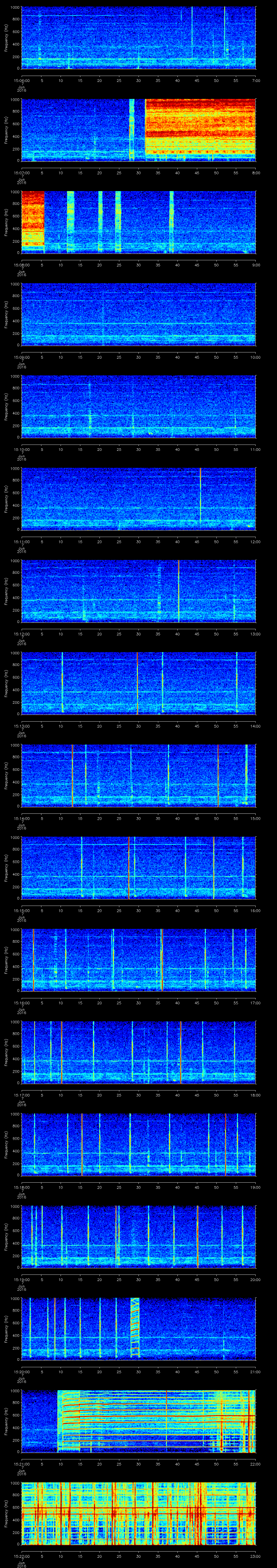Image resolution: width=277 pixels, height=1568 pixels.
Task: Click the spectrogram panel starting at 15:12:00
Action: (x=138, y=590)
